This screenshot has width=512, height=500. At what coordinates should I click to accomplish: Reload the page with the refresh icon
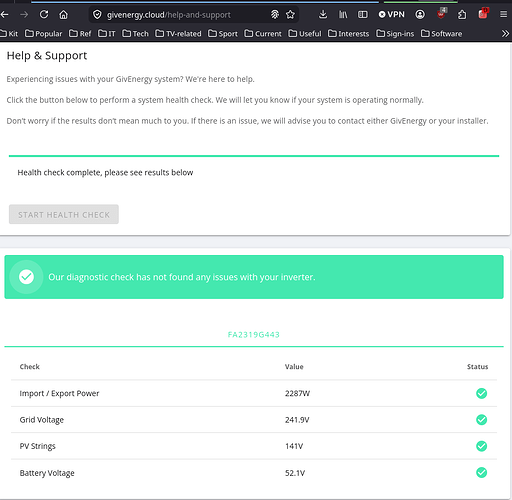(44, 14)
